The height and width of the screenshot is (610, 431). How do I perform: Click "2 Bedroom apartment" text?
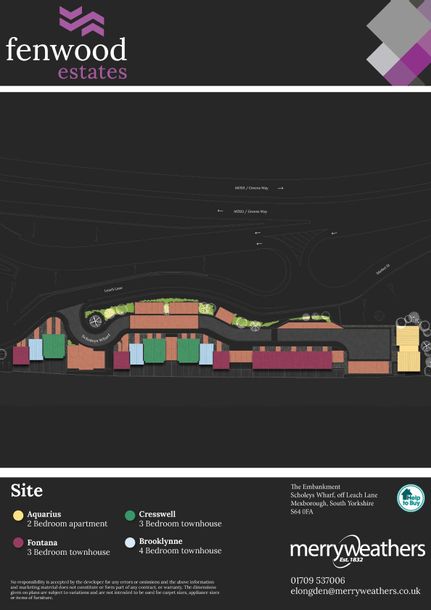pyautogui.click(x=67, y=524)
